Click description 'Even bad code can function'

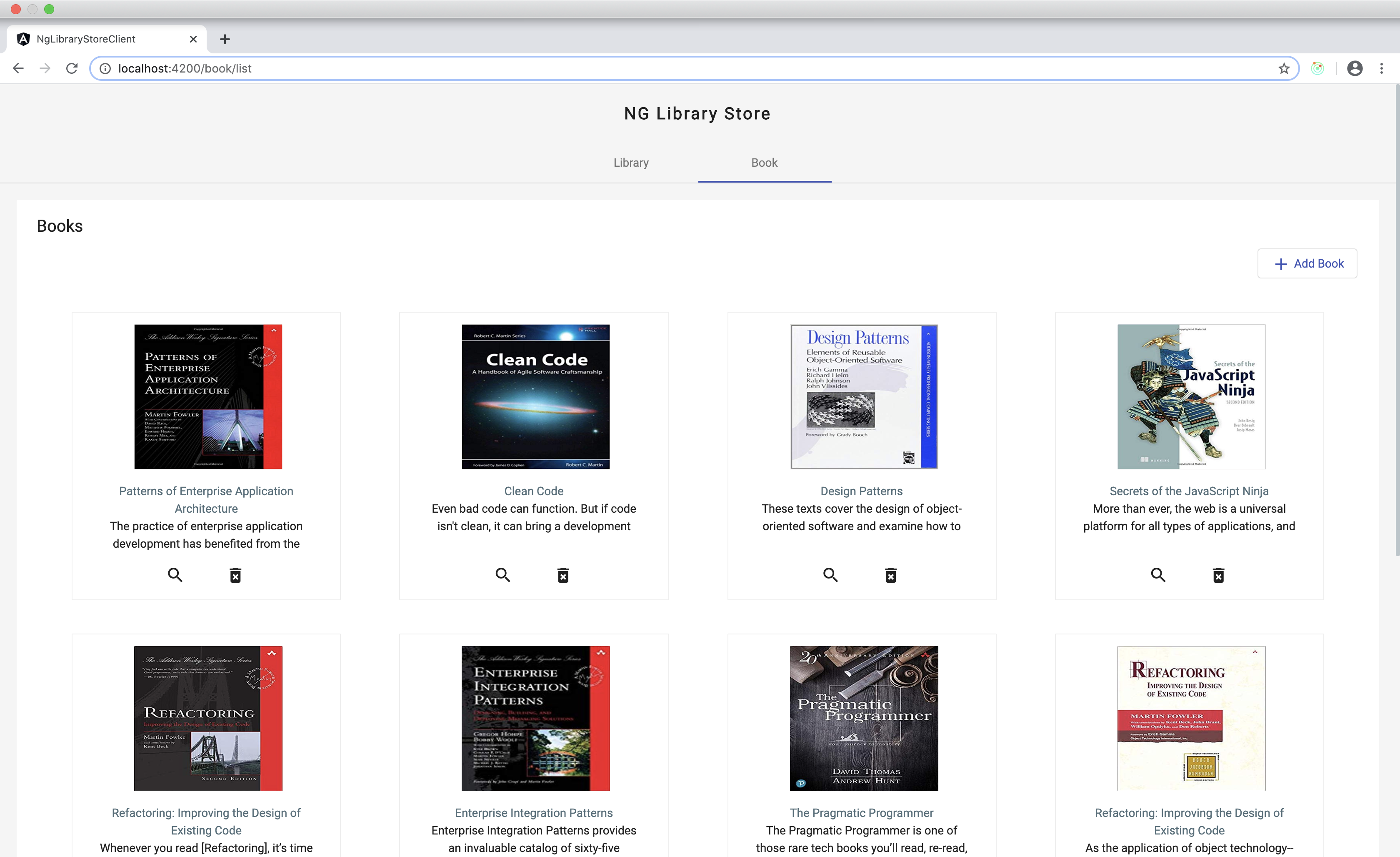[x=533, y=517]
